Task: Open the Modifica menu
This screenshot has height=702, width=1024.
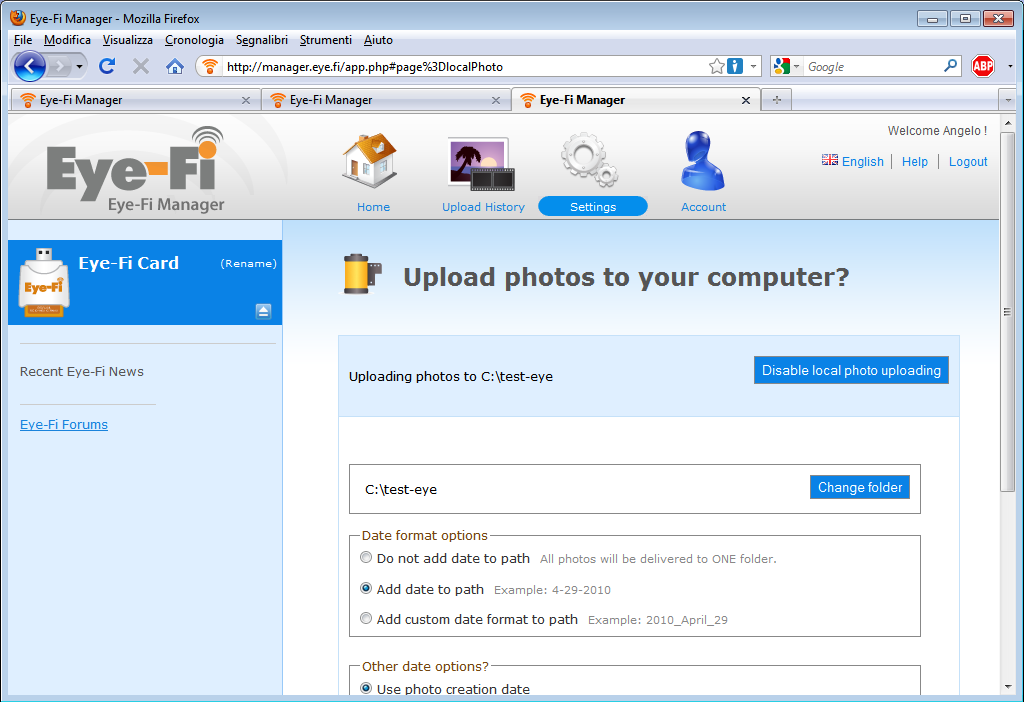Action: point(67,40)
